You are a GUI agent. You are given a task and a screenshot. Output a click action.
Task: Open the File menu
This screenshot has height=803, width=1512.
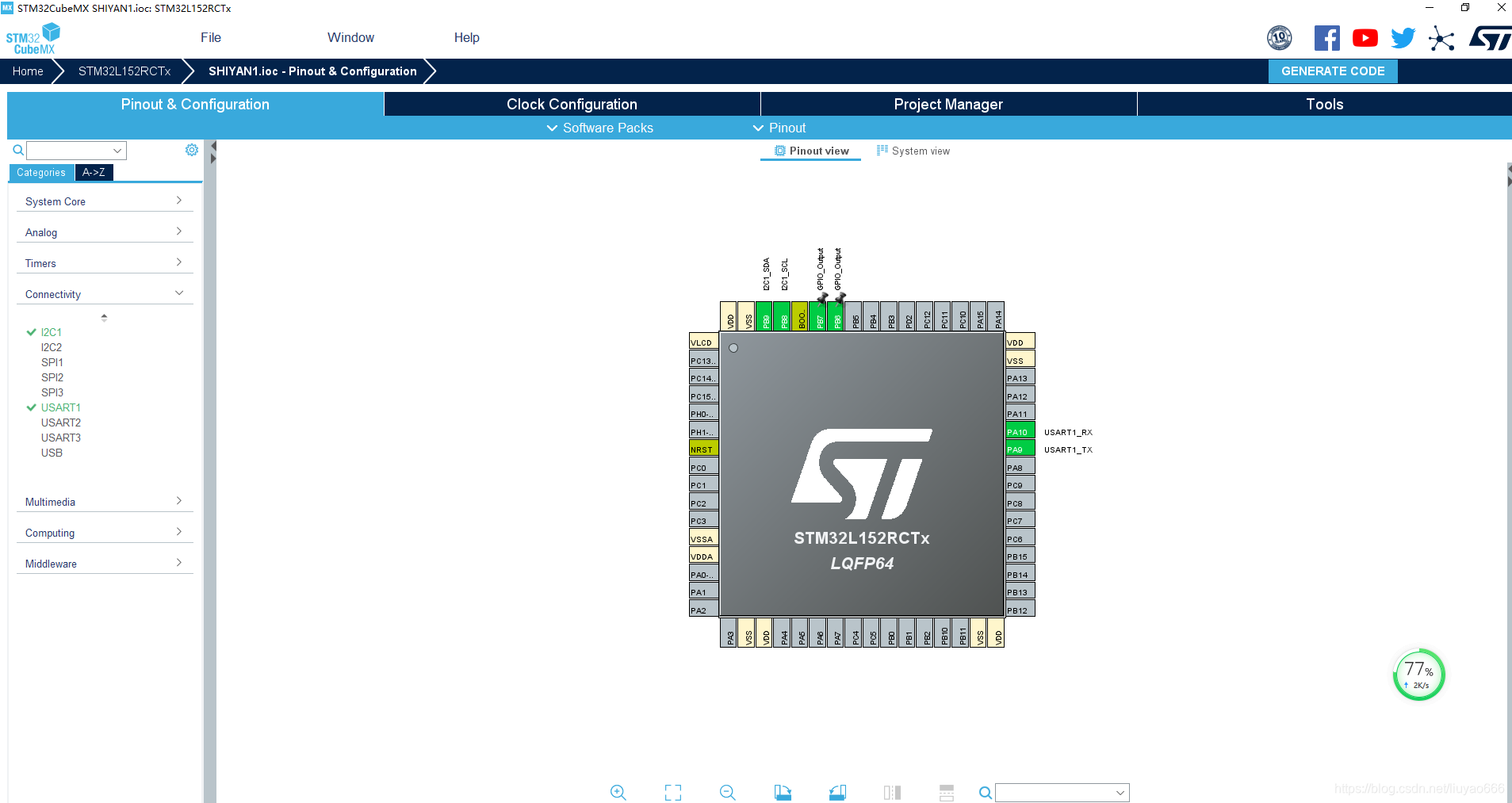211,37
